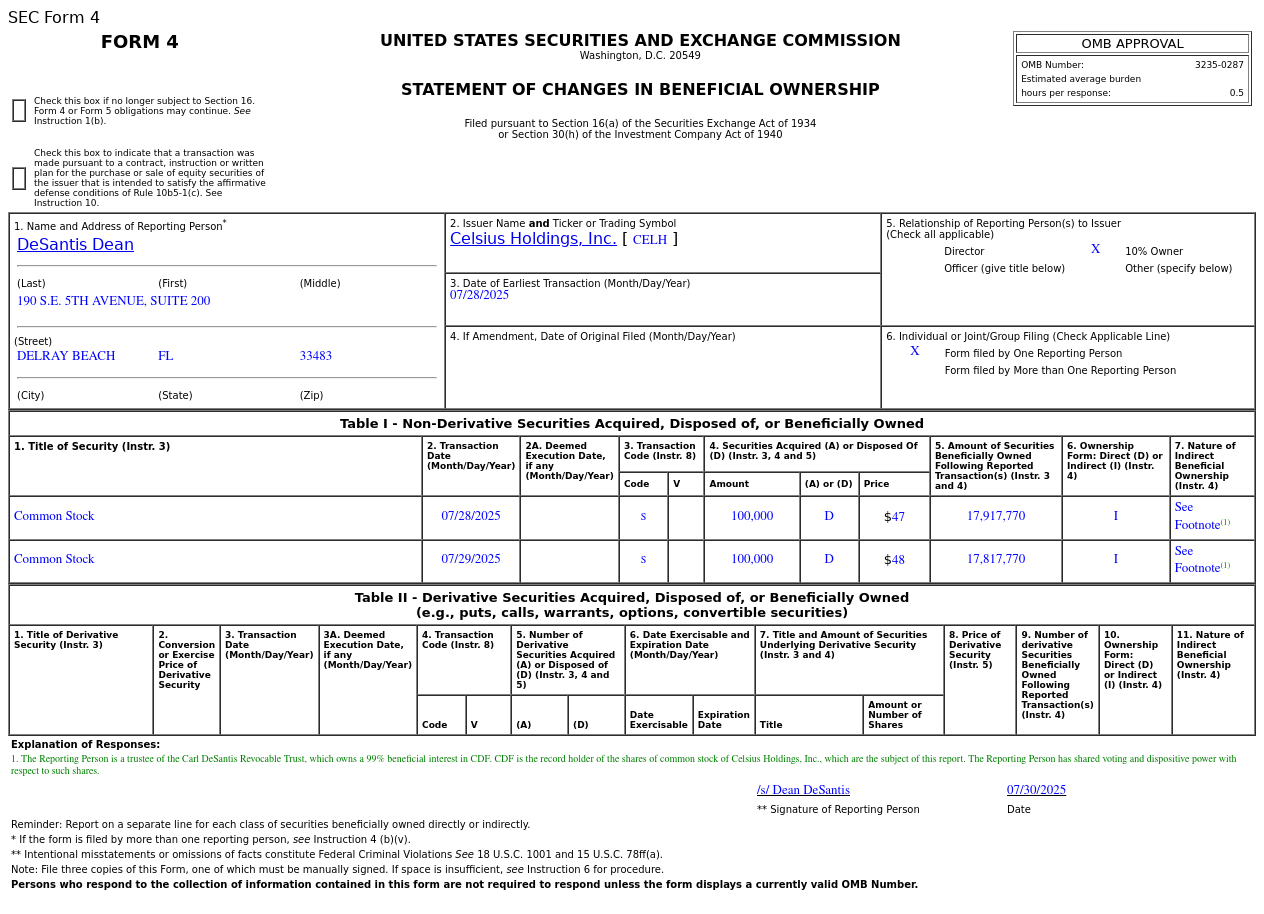Click the Table II Derivative Securities heading
Viewport: 1264px width, 914px height.
(632, 605)
